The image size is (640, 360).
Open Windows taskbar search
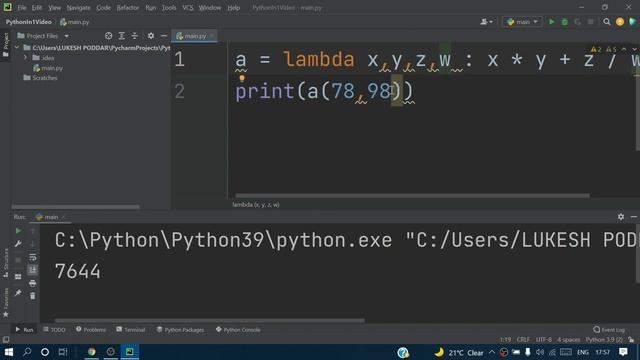pyautogui.click(x=27, y=352)
